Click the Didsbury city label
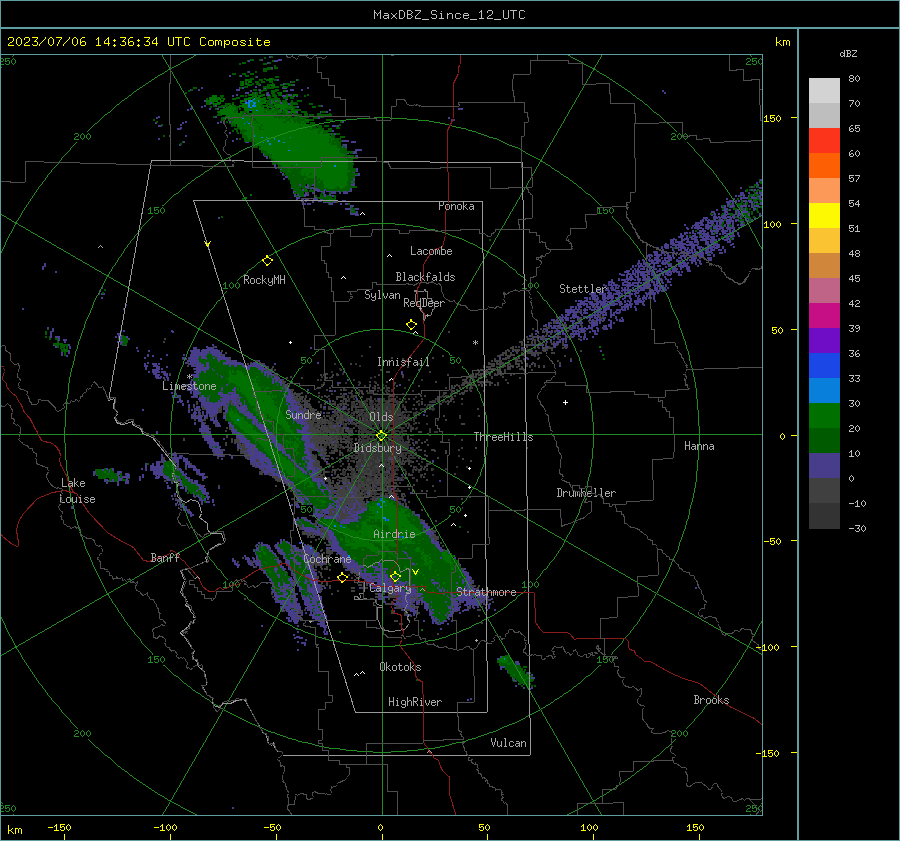 click(378, 448)
